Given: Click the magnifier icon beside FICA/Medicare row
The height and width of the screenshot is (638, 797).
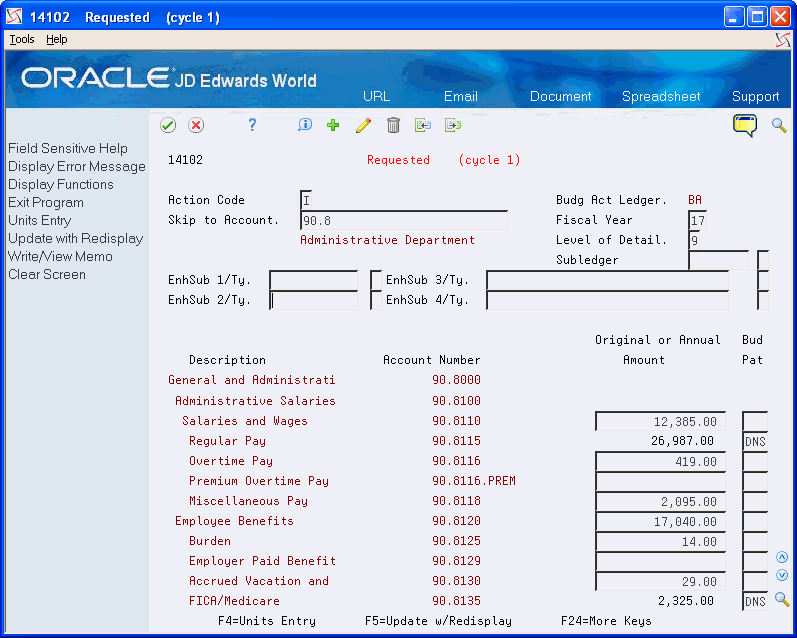Looking at the screenshot, I should click(782, 600).
